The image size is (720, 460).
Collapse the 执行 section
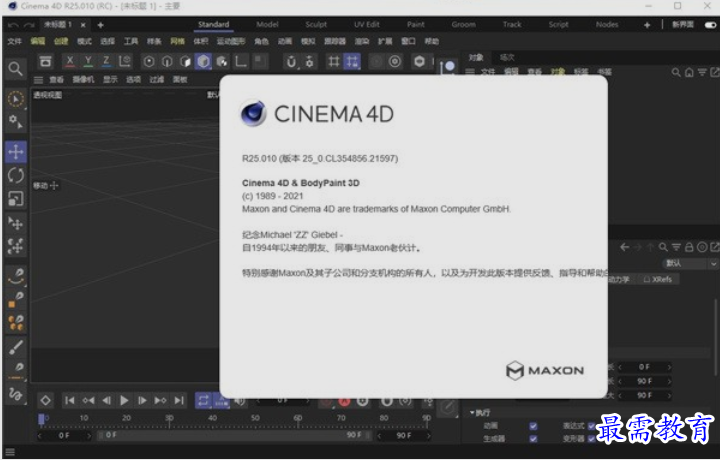coord(472,413)
